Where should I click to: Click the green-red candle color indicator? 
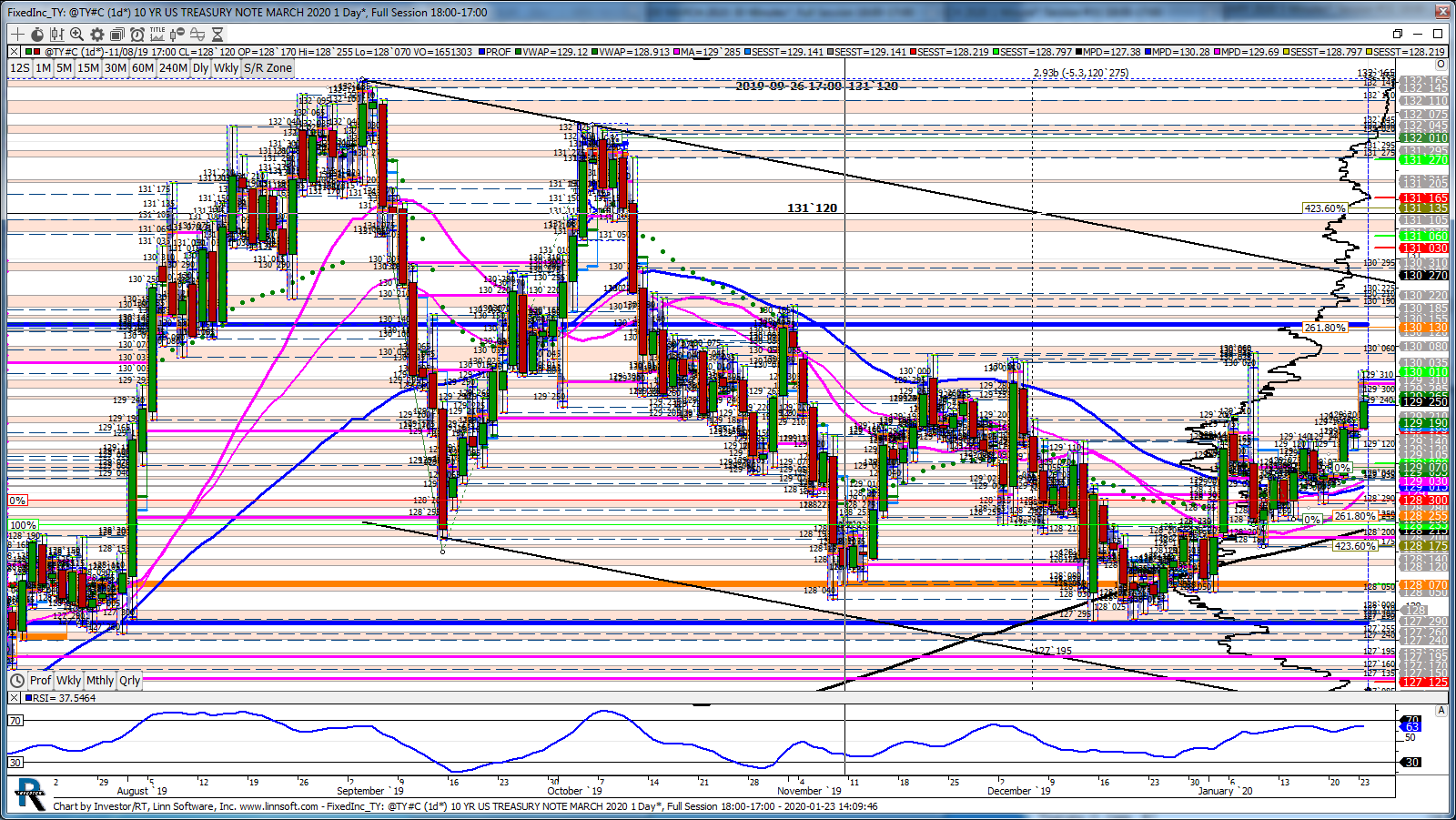(x=34, y=52)
